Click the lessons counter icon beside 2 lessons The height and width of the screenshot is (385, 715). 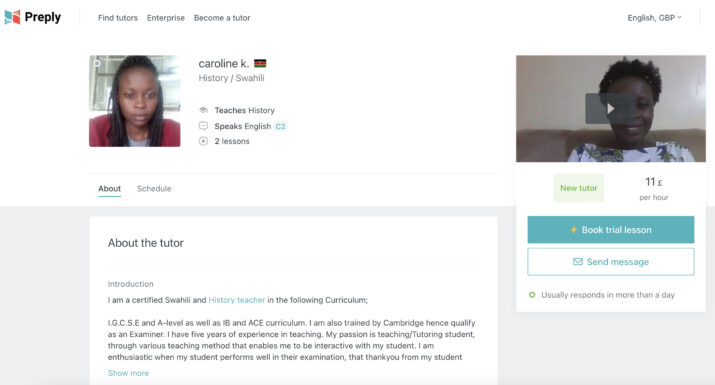(x=203, y=141)
